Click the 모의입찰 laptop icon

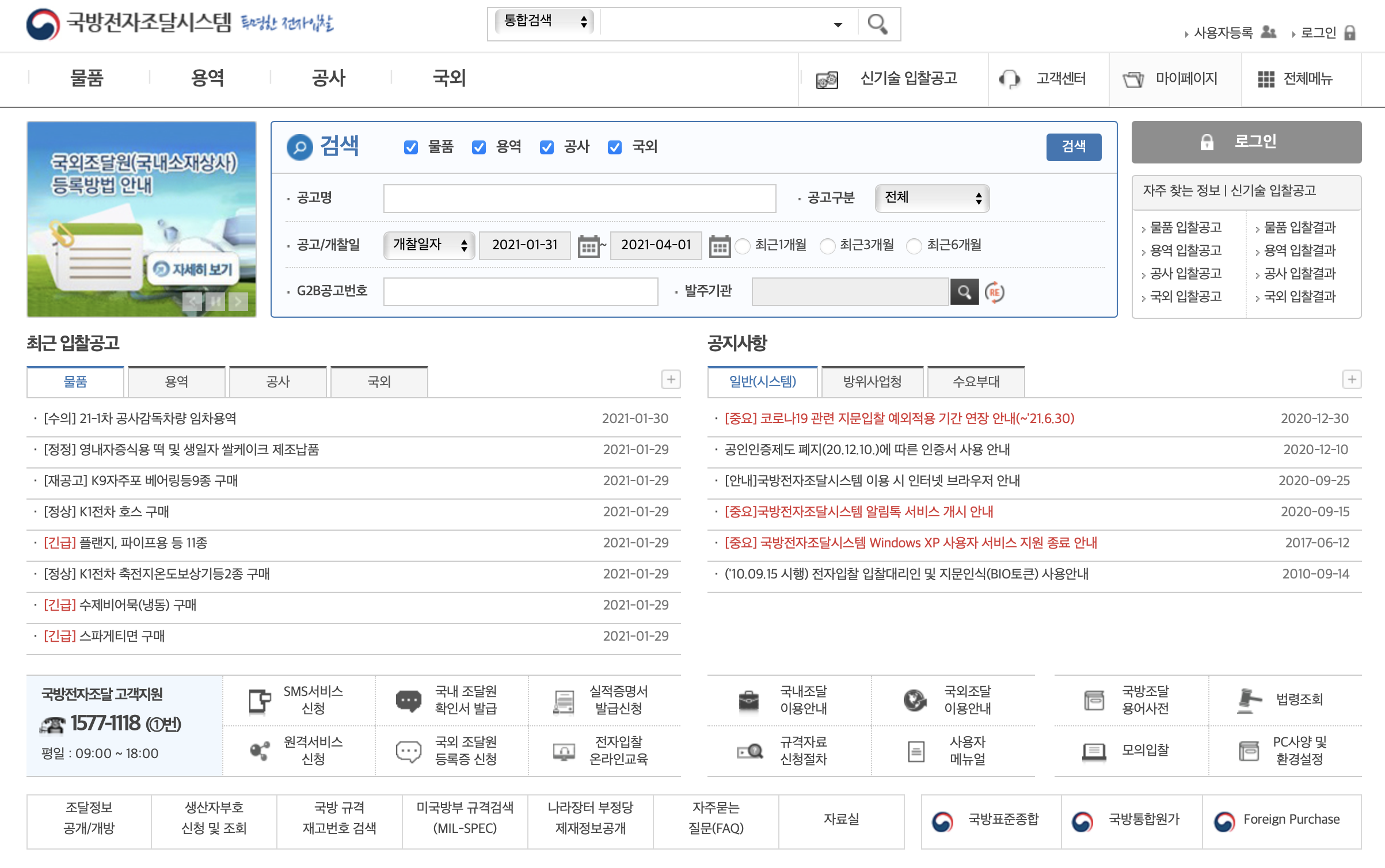pos(1094,751)
